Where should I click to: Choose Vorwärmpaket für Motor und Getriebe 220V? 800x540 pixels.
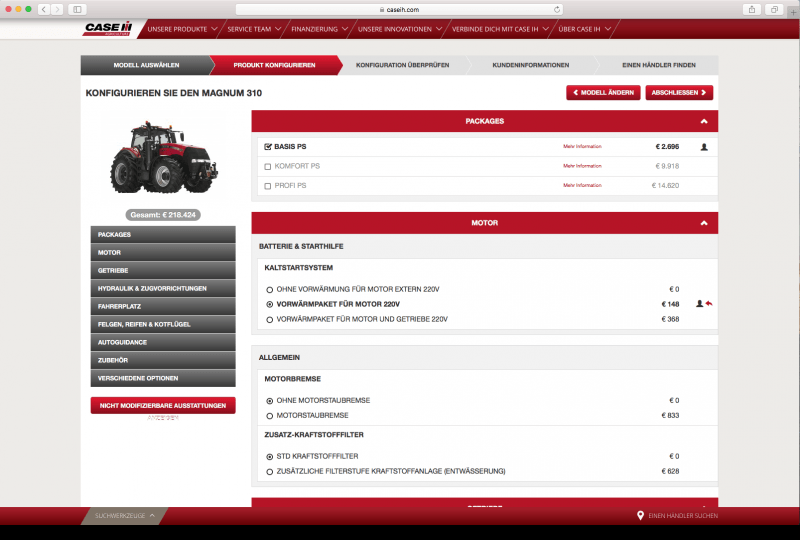coord(269,320)
